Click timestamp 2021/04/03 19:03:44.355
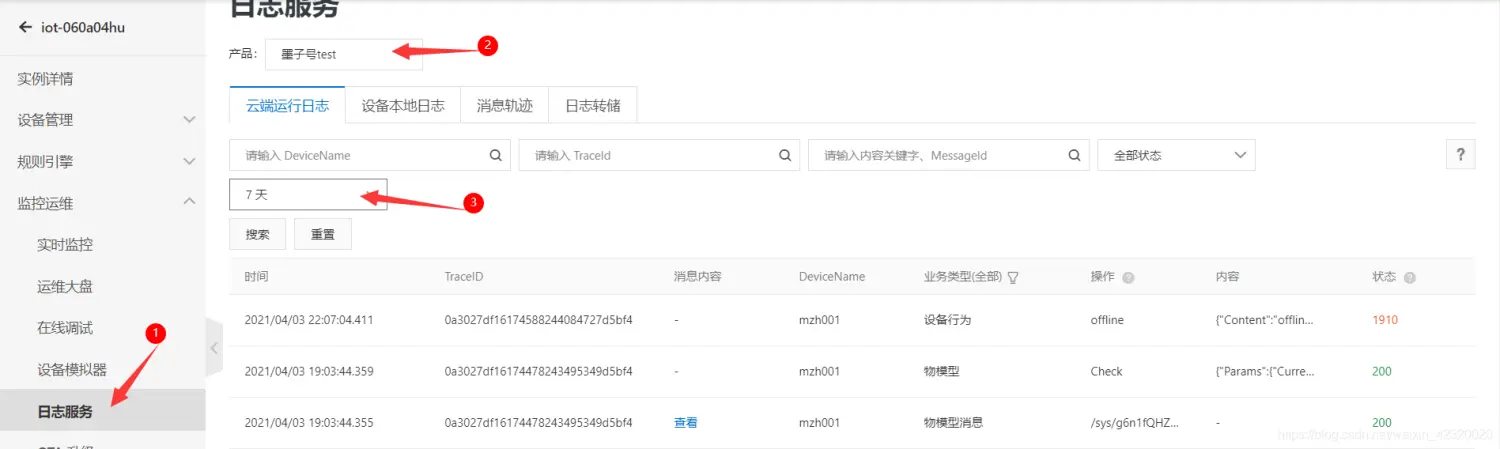 (309, 423)
